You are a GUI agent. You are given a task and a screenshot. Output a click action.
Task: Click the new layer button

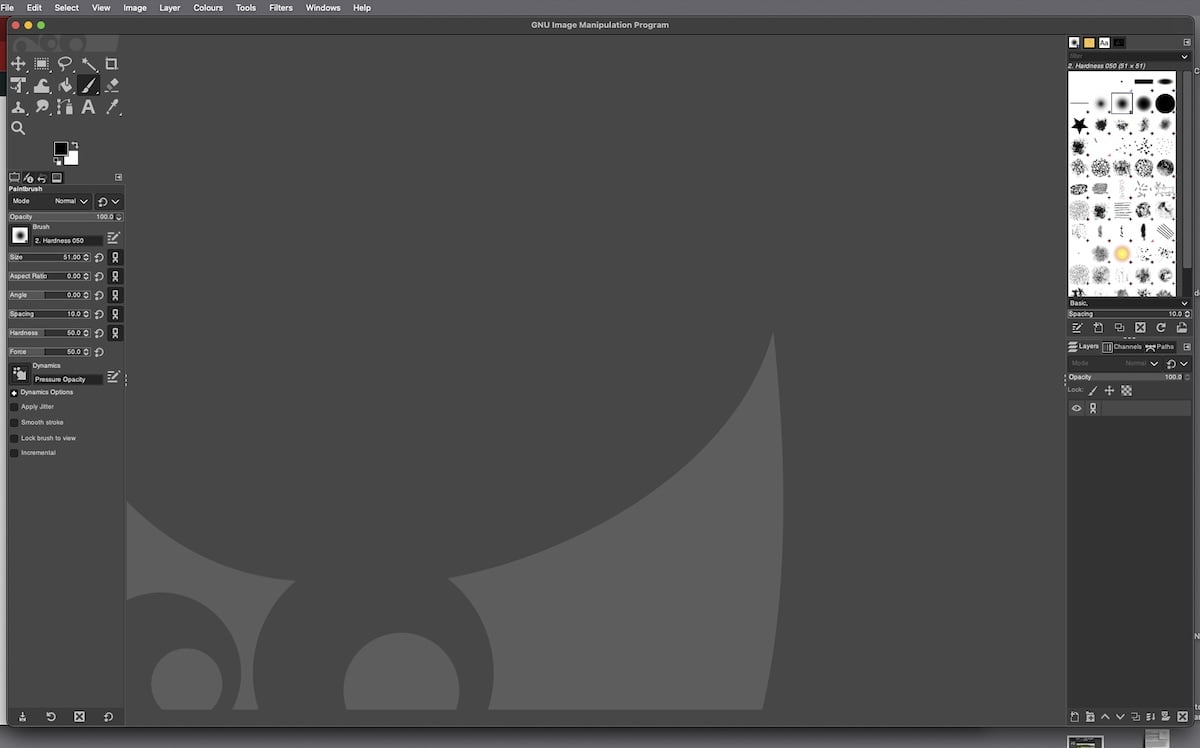click(1076, 716)
